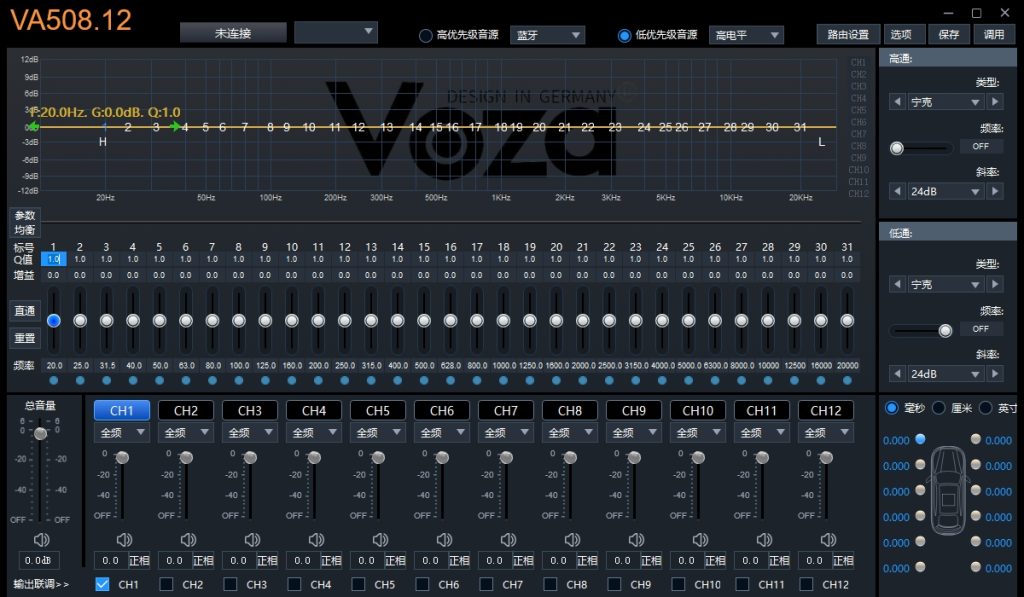Click the blue dot under 1000.0 frequency
The image size is (1024, 597).
(x=503, y=380)
